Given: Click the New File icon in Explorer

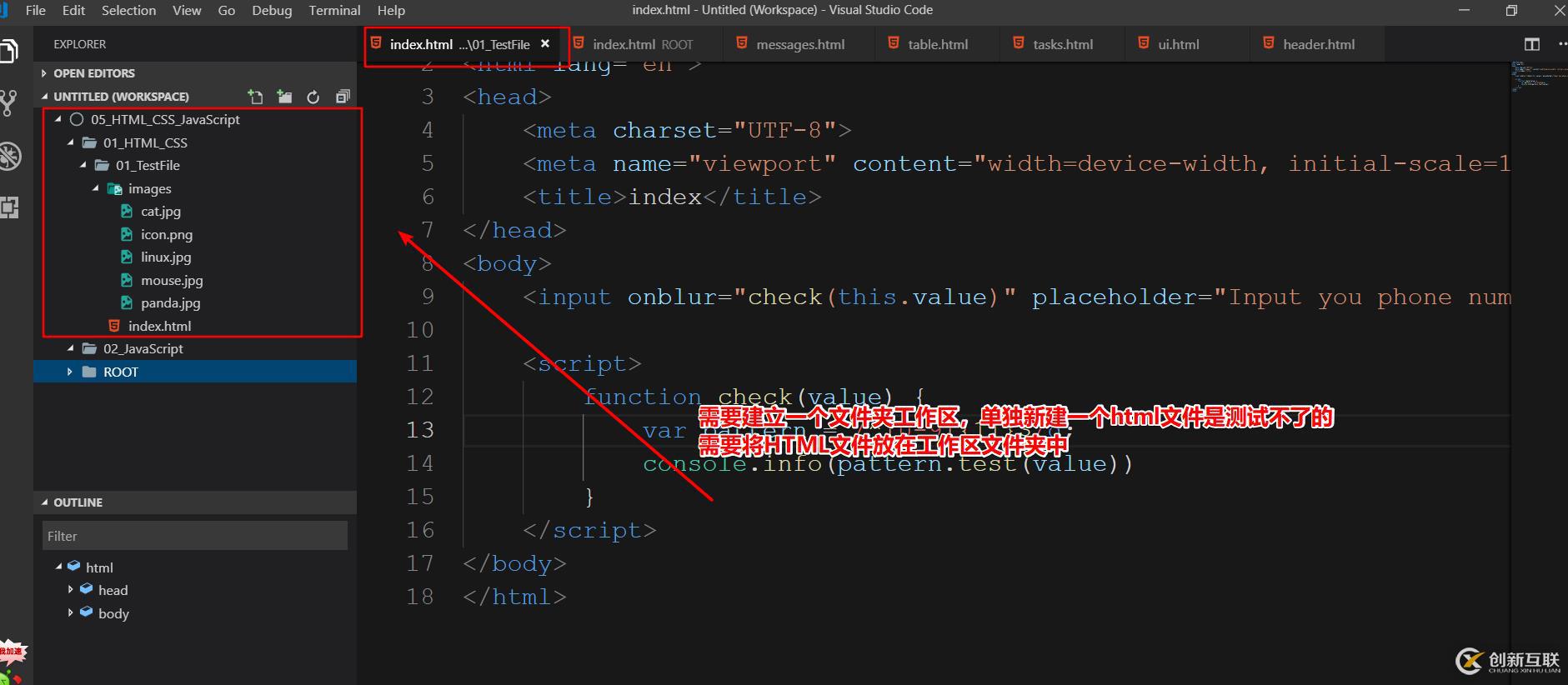Looking at the screenshot, I should 256,97.
